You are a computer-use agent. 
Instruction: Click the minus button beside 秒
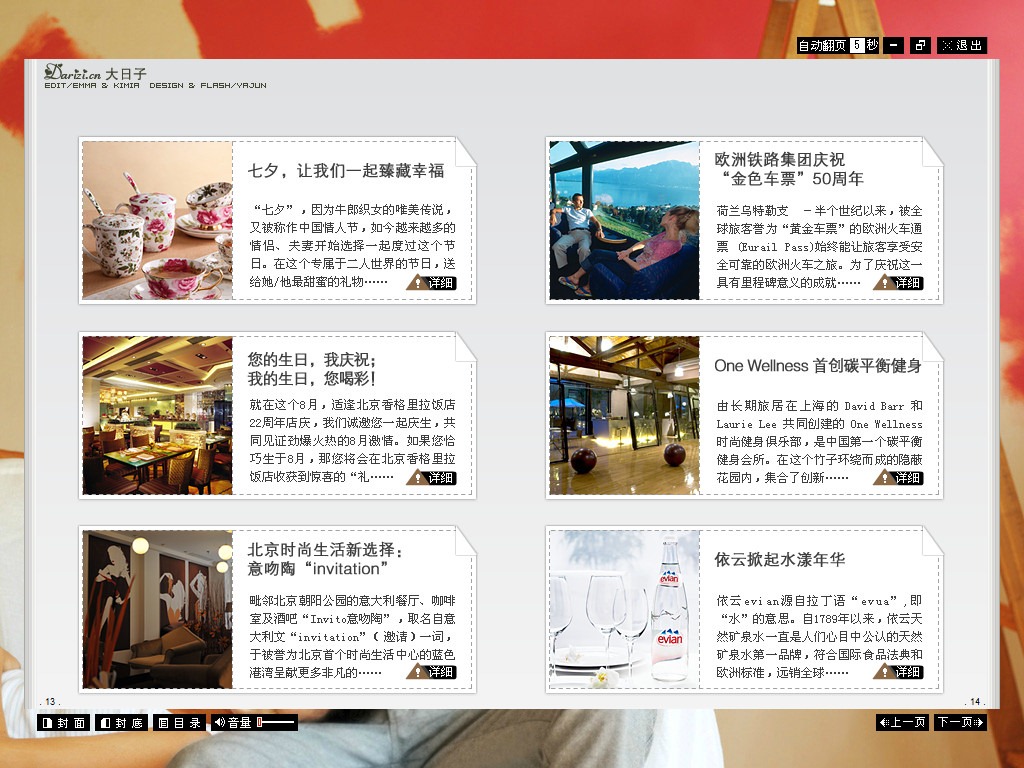tap(893, 45)
